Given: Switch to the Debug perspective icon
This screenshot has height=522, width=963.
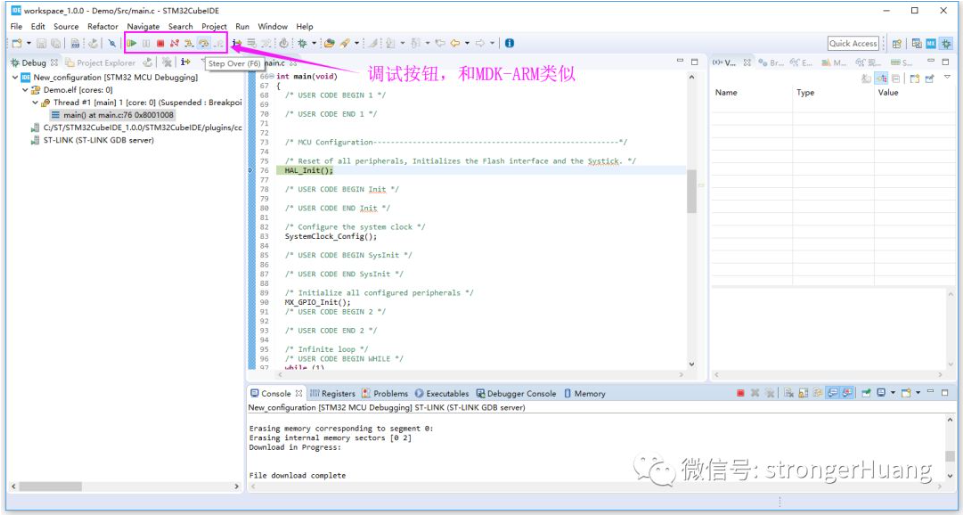Looking at the screenshot, I should pyautogui.click(x=946, y=44).
